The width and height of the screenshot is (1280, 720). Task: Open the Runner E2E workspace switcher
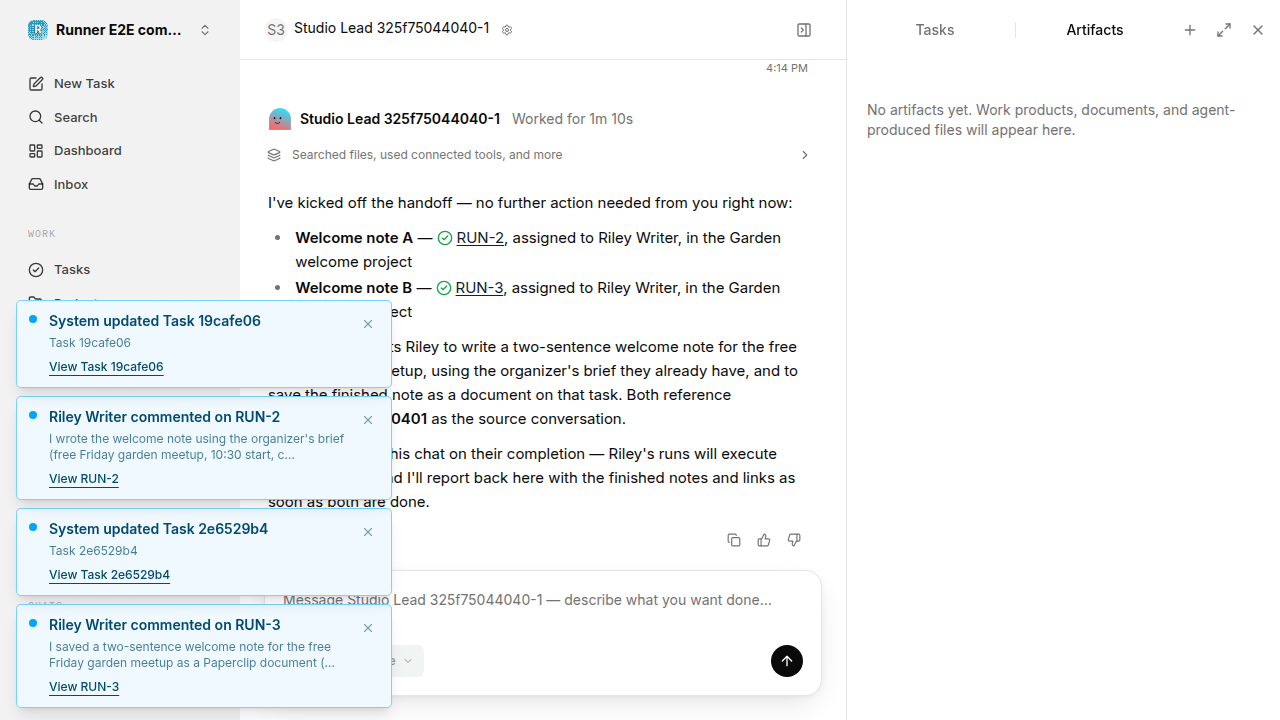pos(120,30)
